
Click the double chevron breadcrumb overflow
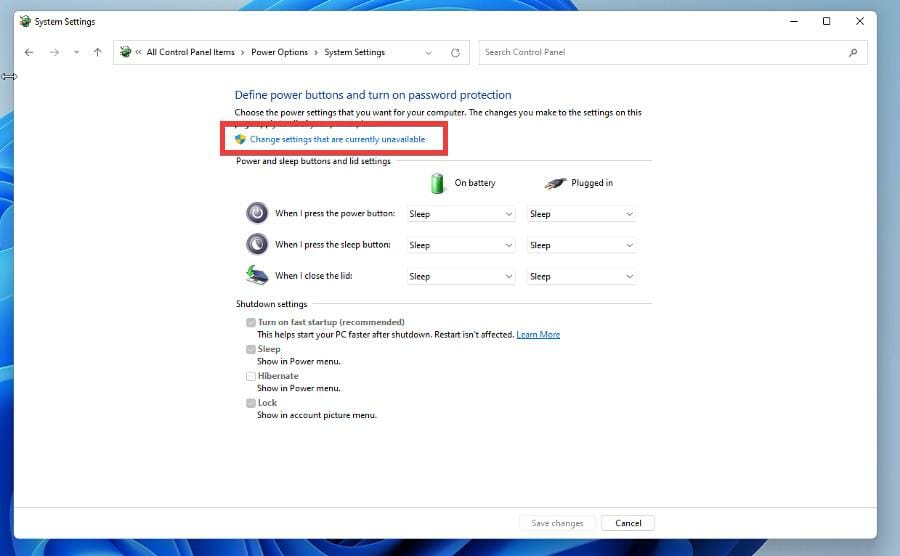point(138,52)
